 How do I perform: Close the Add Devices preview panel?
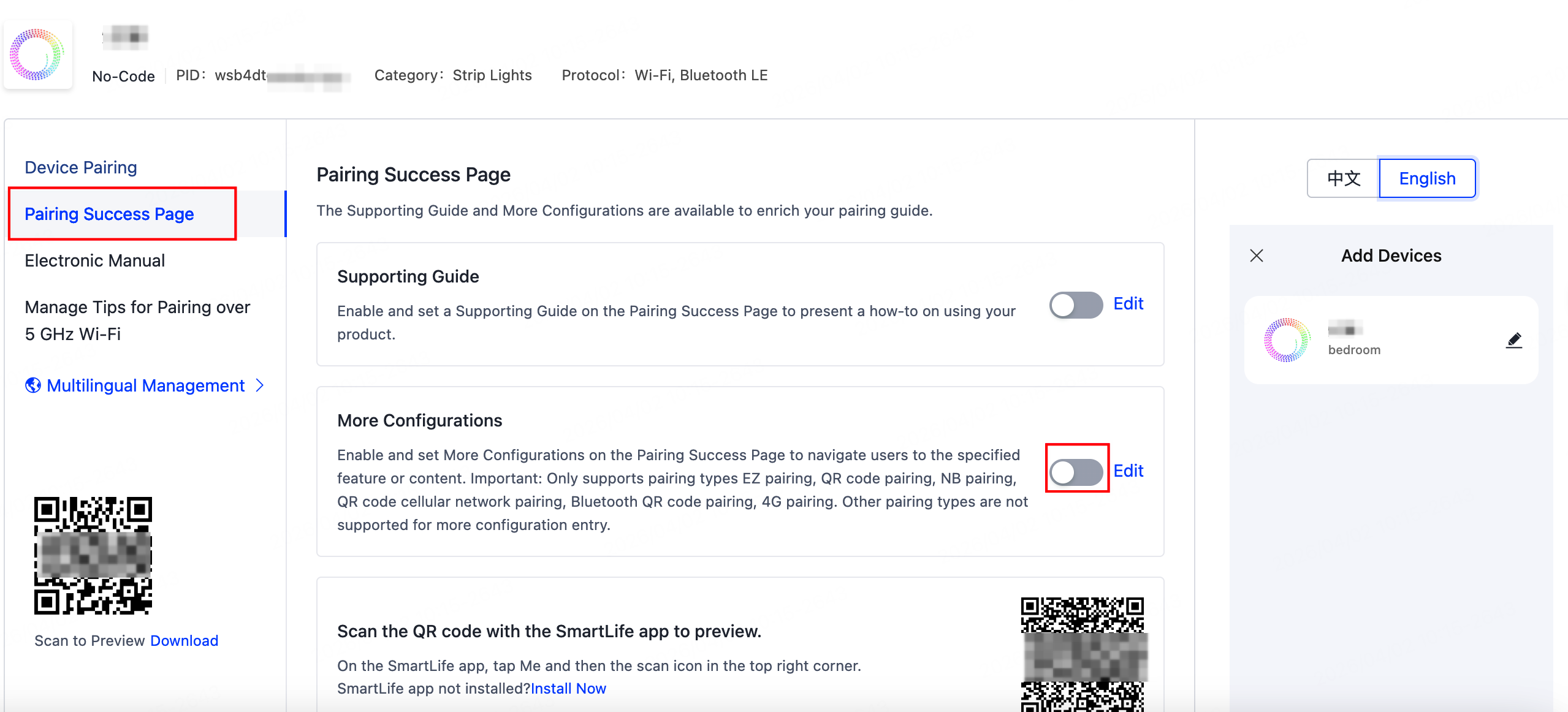pos(1256,256)
